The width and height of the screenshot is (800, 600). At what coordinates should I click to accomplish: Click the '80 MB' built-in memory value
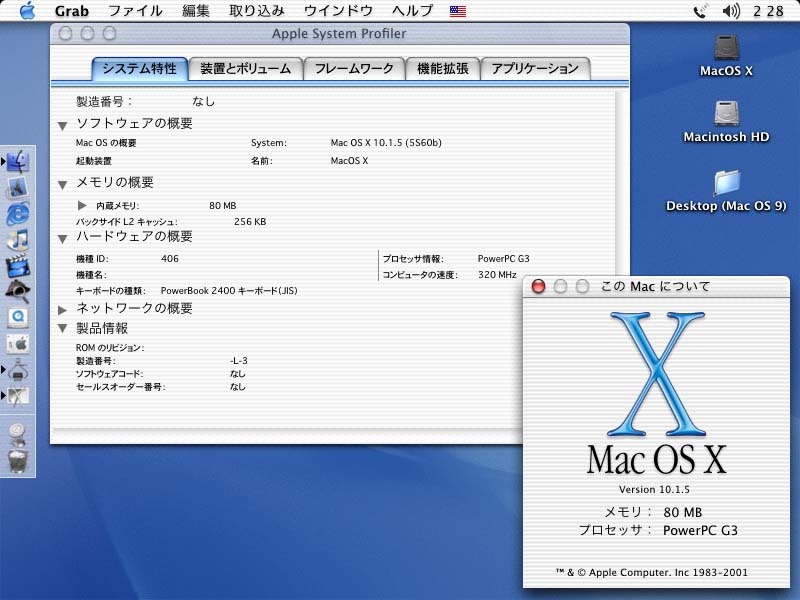point(222,206)
